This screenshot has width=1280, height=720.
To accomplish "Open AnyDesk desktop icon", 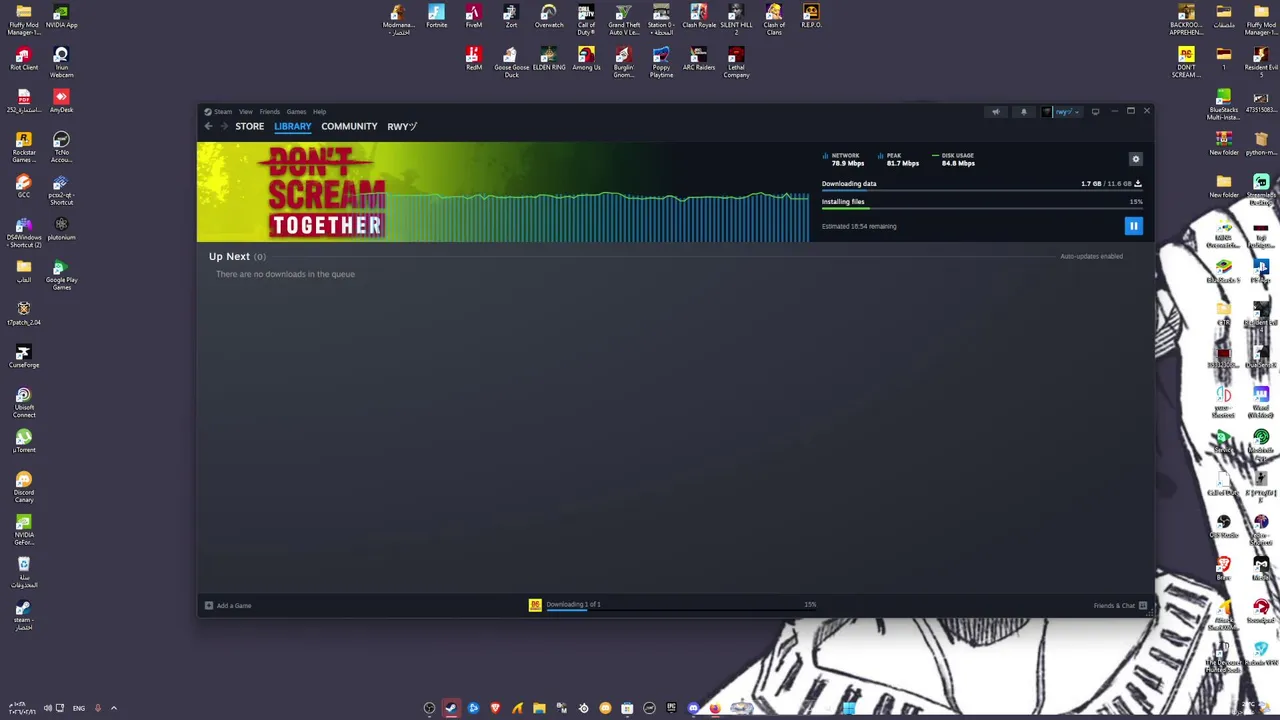I will [x=61, y=101].
